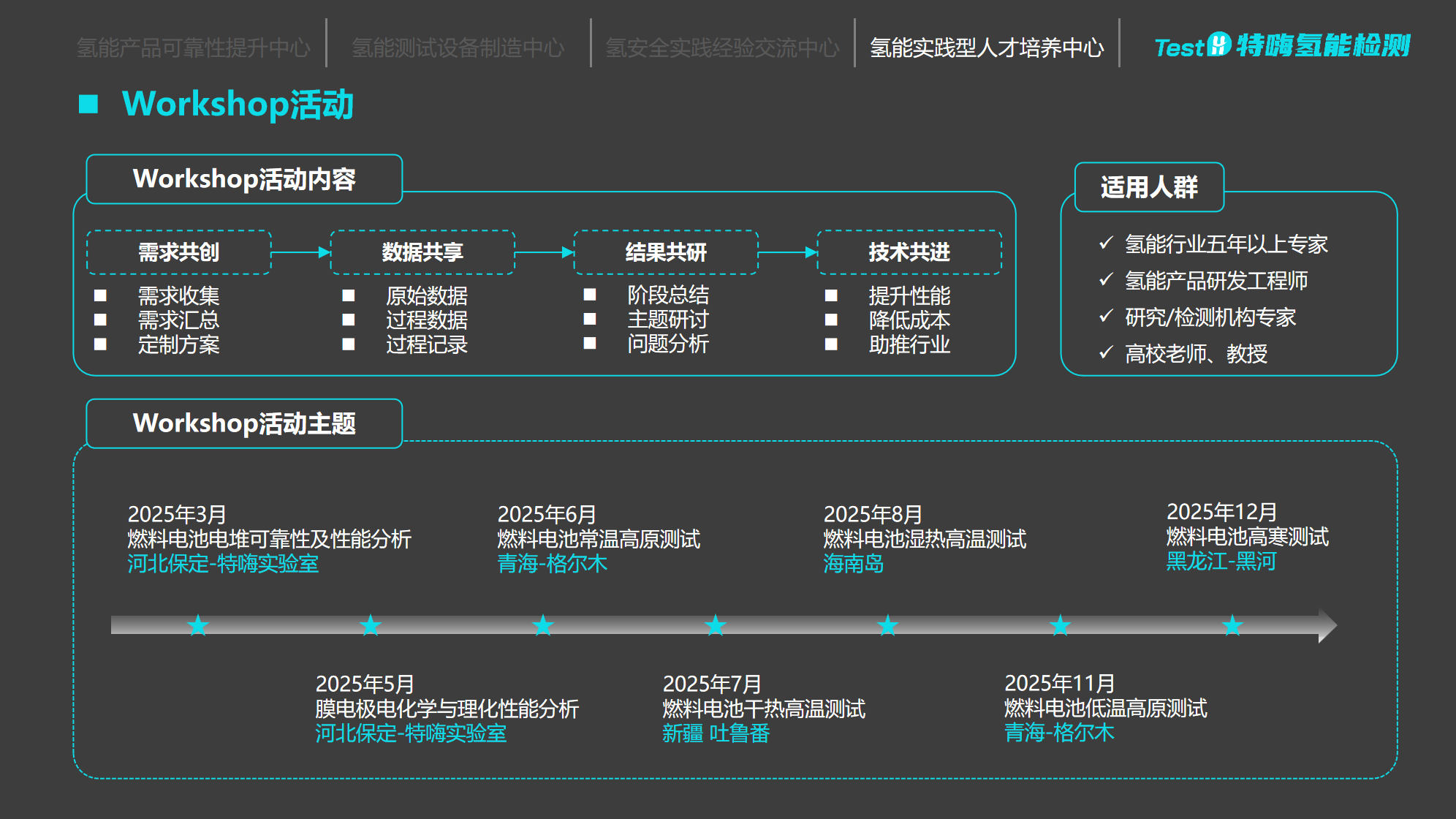Click the timeline arrowhead at right end
This screenshot has height=819, width=1456.
[1327, 625]
